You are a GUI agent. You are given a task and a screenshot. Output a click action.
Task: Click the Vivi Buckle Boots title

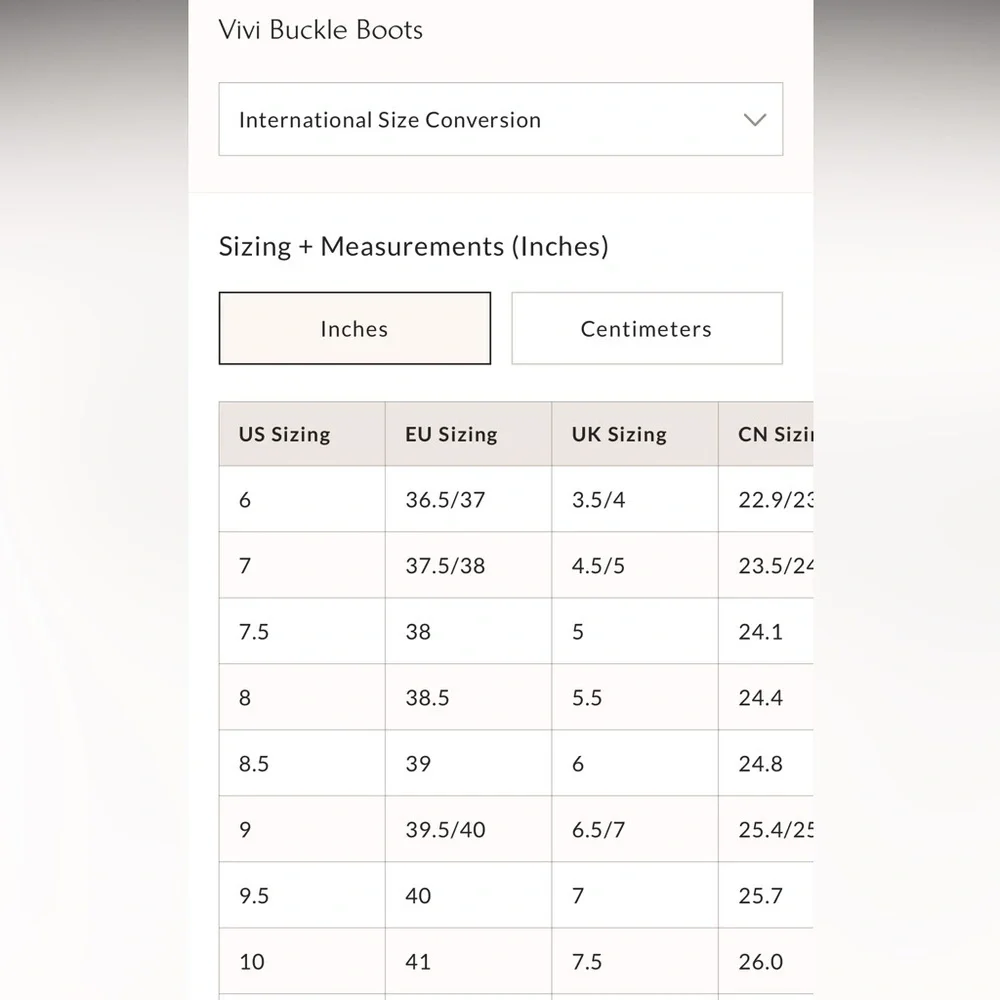point(321,30)
